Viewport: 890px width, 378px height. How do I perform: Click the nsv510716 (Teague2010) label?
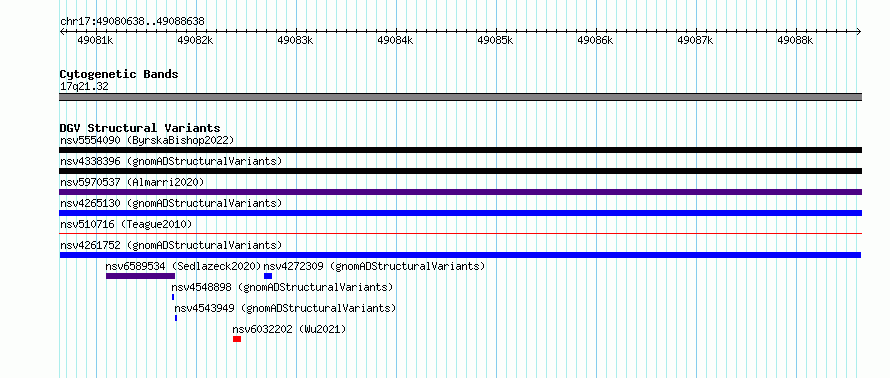point(126,224)
